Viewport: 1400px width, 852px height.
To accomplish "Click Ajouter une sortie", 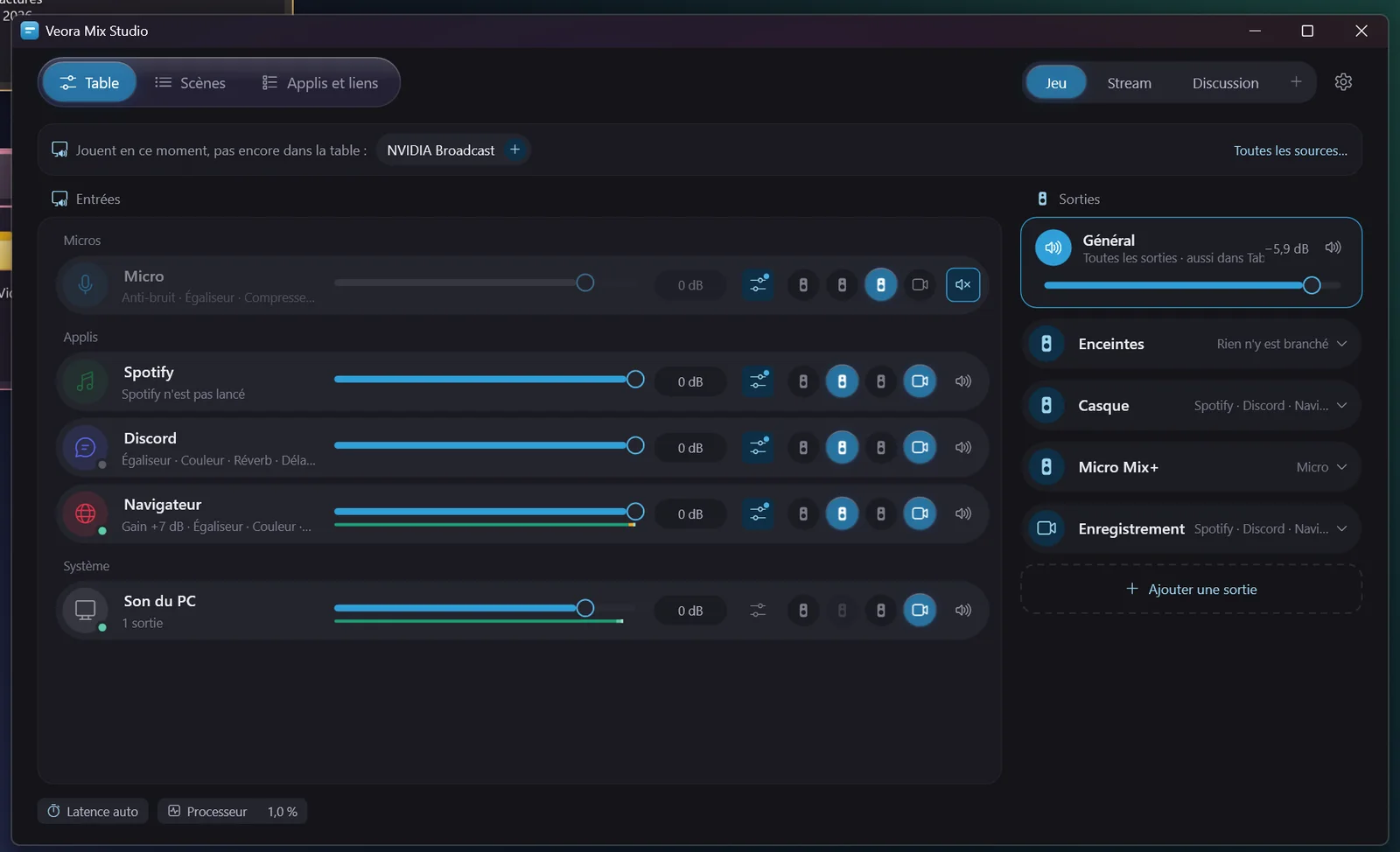I will [x=1191, y=589].
